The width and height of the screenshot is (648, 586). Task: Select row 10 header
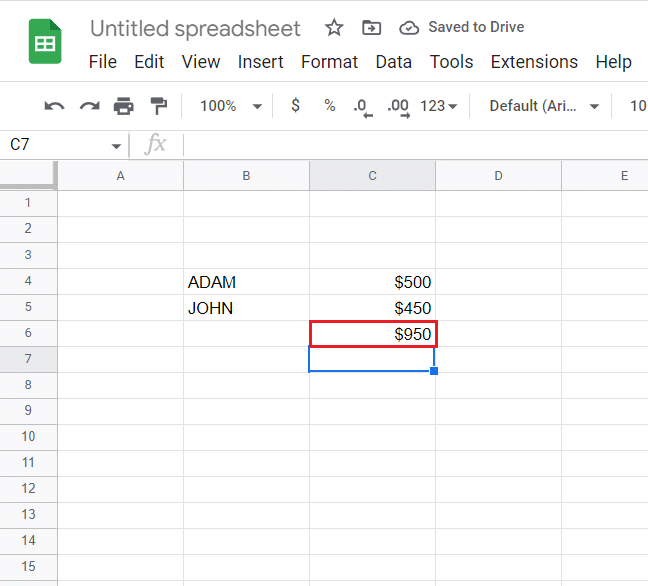(28, 437)
